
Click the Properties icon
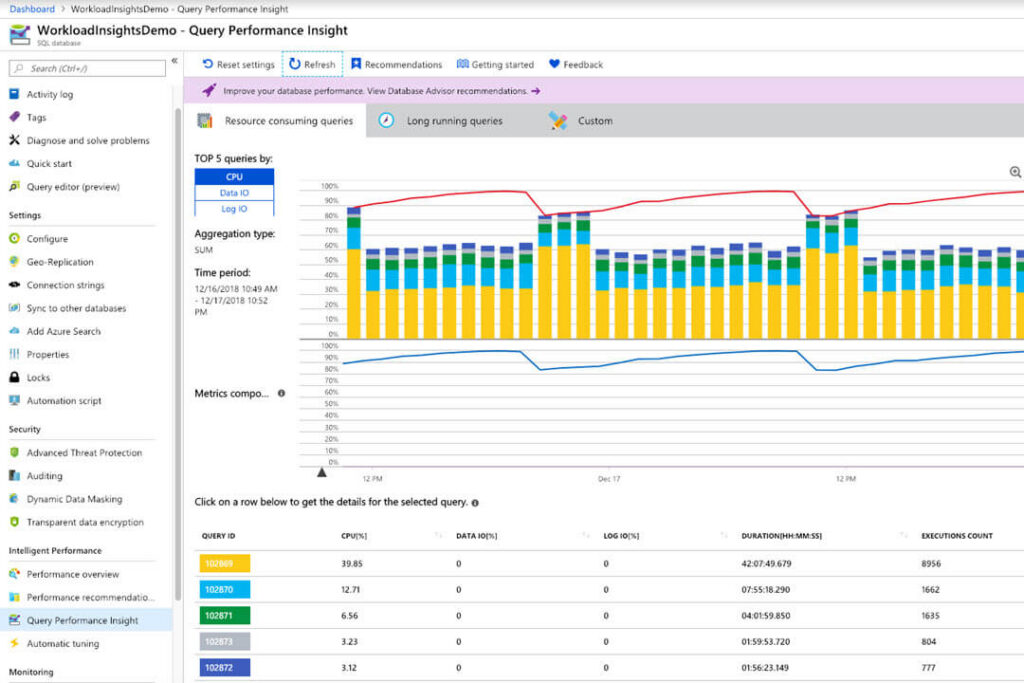(14, 354)
